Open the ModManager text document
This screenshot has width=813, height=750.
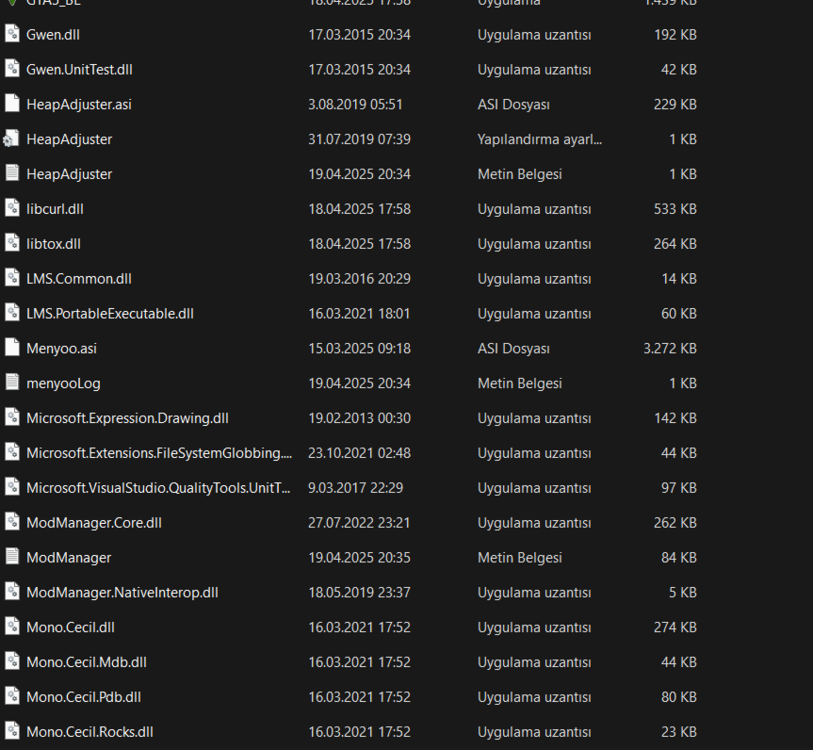pos(67,557)
